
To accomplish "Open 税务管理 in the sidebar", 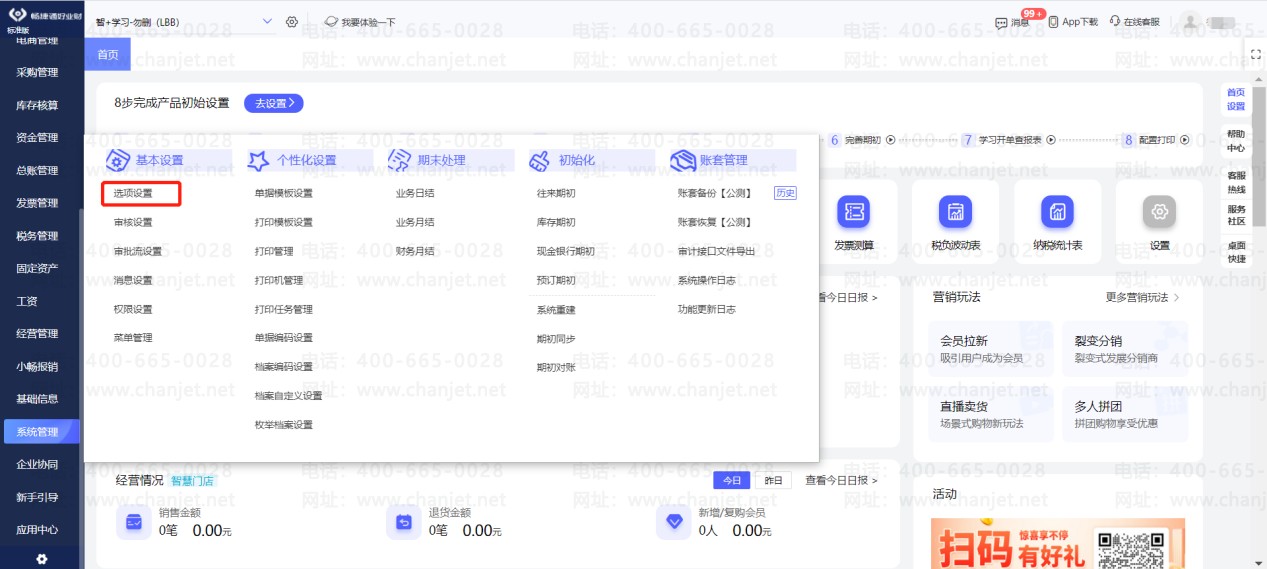I will (x=37, y=236).
